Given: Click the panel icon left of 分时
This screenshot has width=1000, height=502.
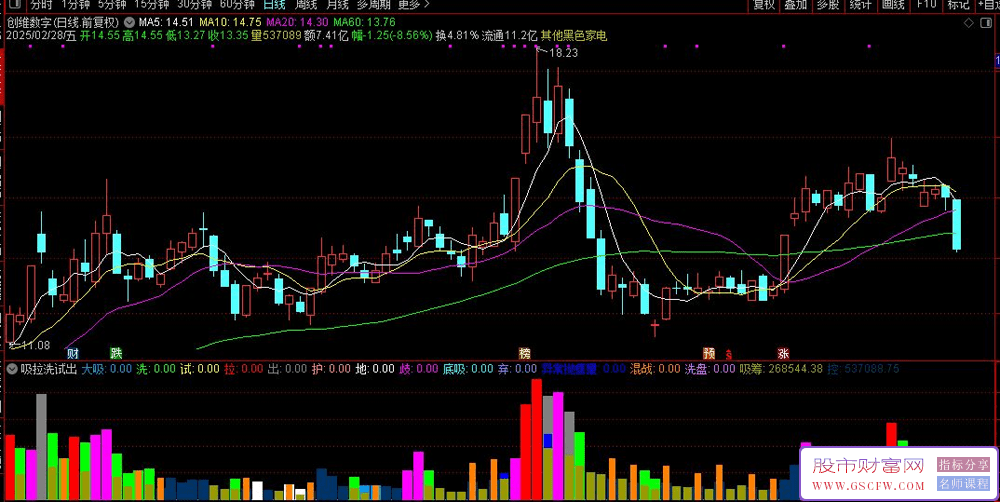Looking at the screenshot, I should [14, 4].
